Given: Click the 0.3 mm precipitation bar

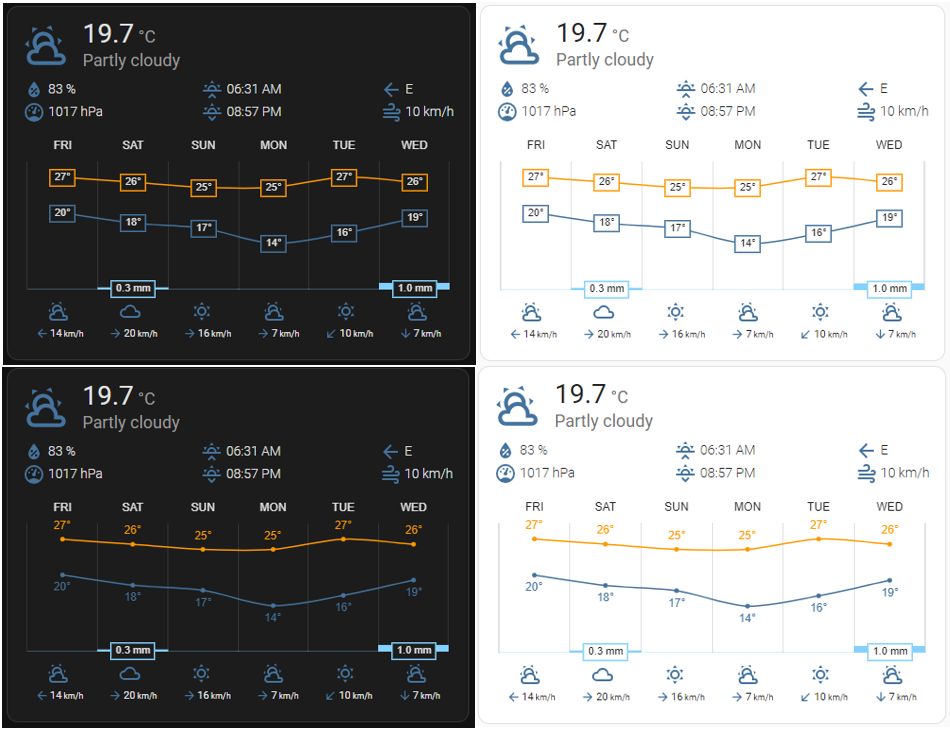Looking at the screenshot, I should point(133,289).
